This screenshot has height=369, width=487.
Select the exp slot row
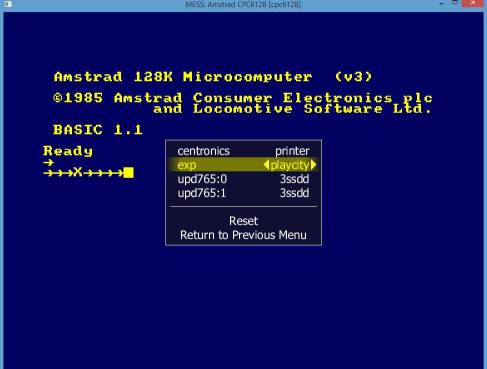243,165
